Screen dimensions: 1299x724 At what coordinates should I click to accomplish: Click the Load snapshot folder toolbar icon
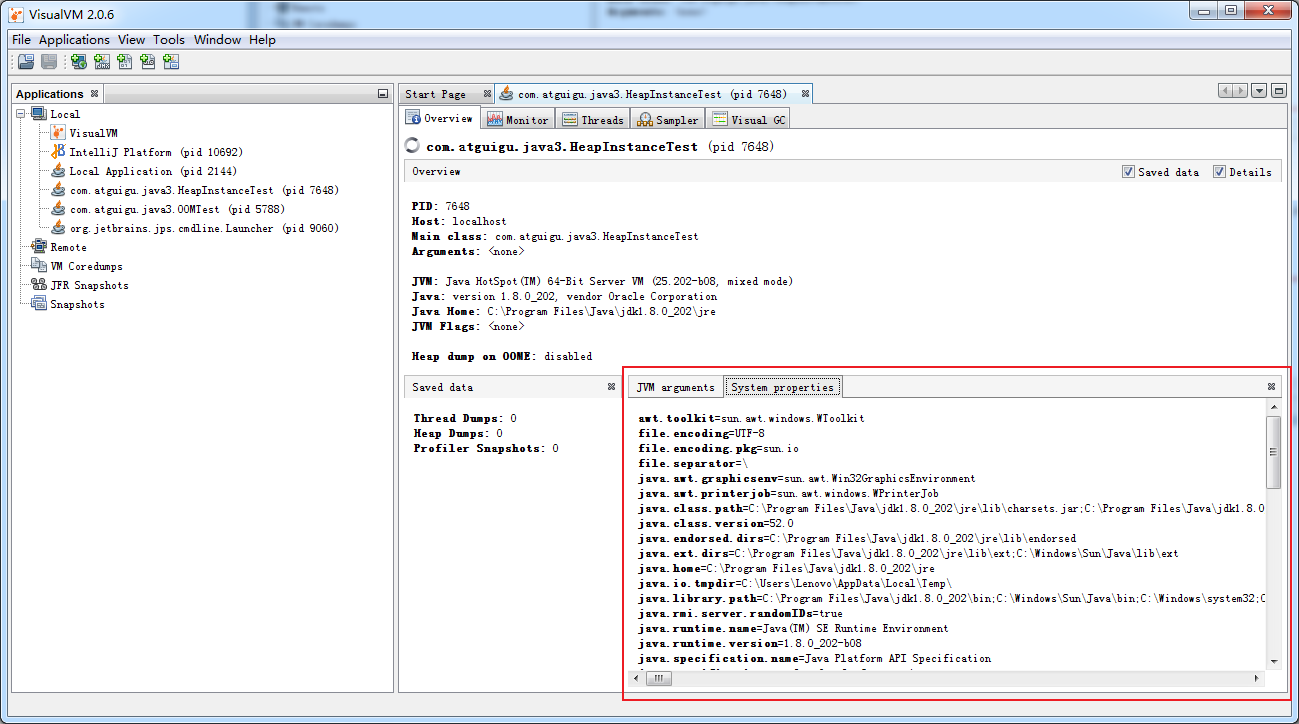pos(26,62)
